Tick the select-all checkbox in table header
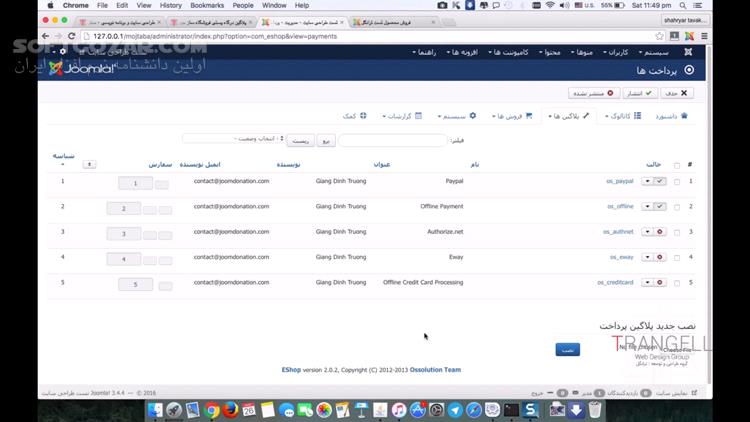 [x=677, y=166]
